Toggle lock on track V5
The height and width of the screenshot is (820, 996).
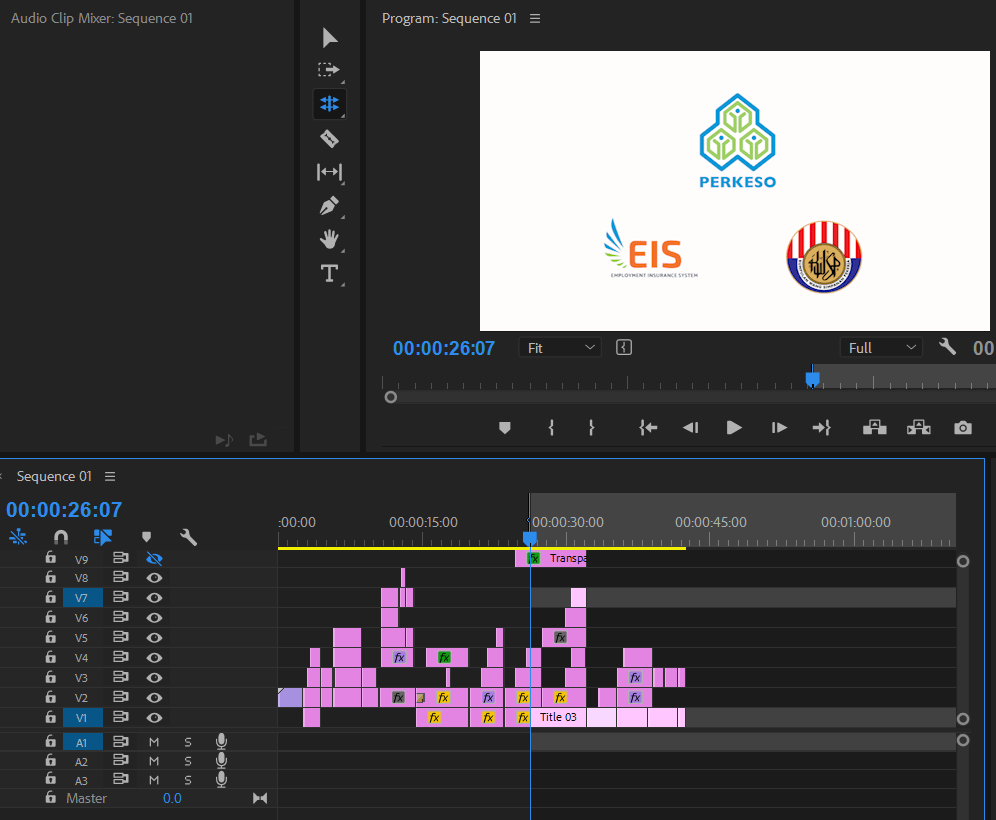tap(50, 638)
